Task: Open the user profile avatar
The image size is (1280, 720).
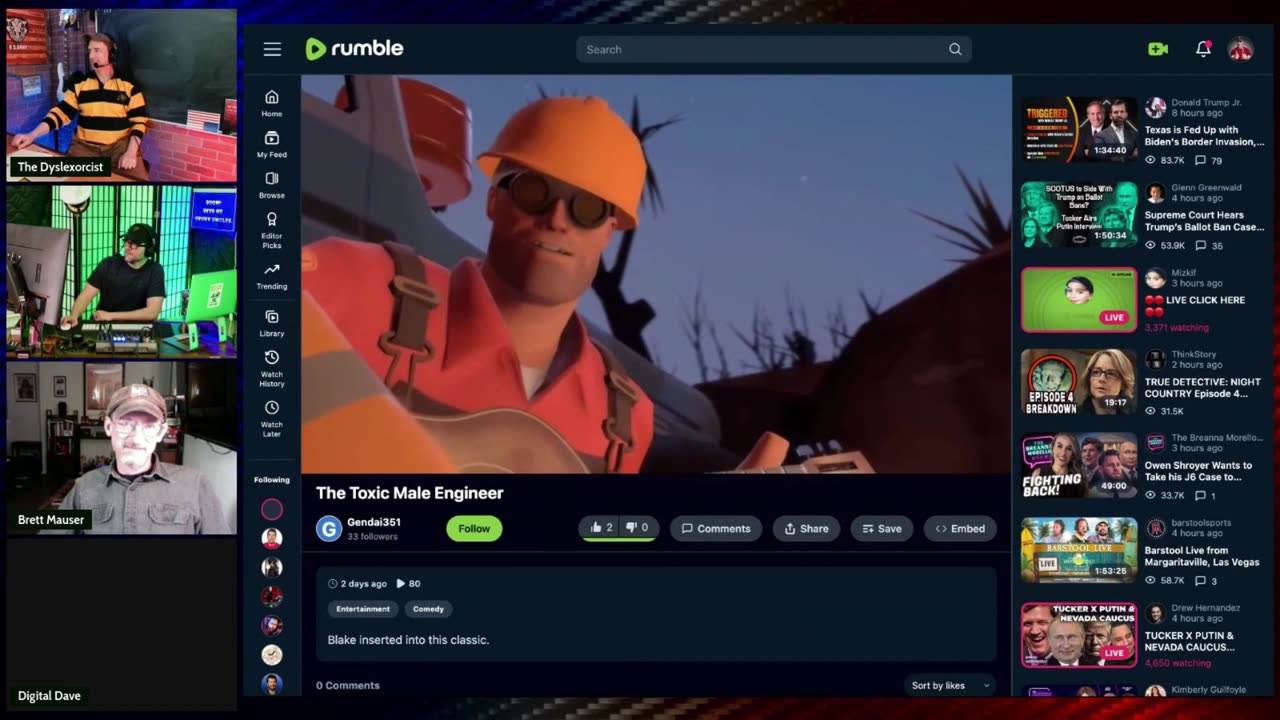Action: point(1240,49)
